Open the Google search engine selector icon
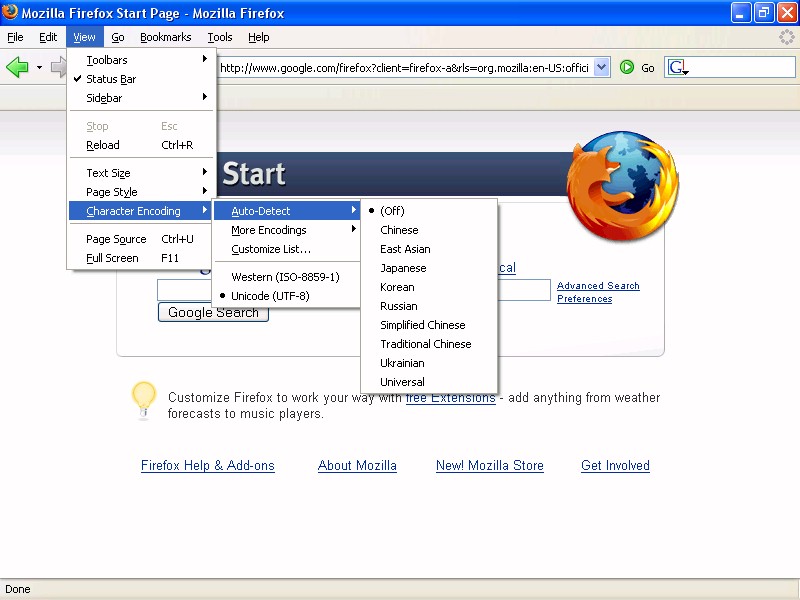This screenshot has height=600, width=800. pyautogui.click(x=678, y=67)
